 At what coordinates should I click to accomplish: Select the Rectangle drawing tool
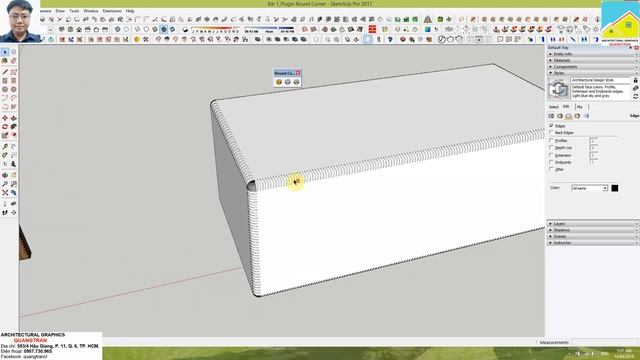[5, 81]
